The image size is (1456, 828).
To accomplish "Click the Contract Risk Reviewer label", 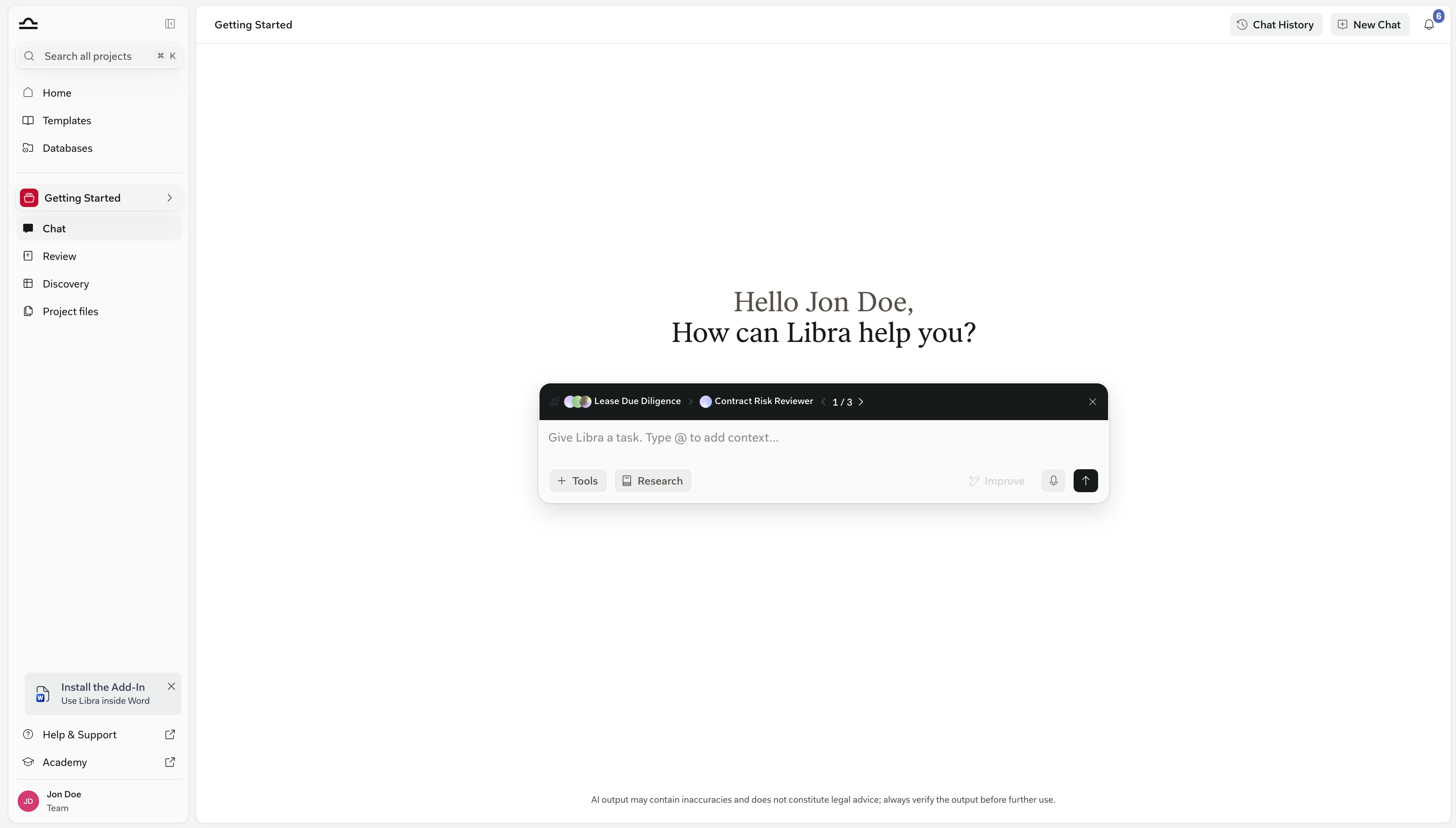I will [x=764, y=401].
